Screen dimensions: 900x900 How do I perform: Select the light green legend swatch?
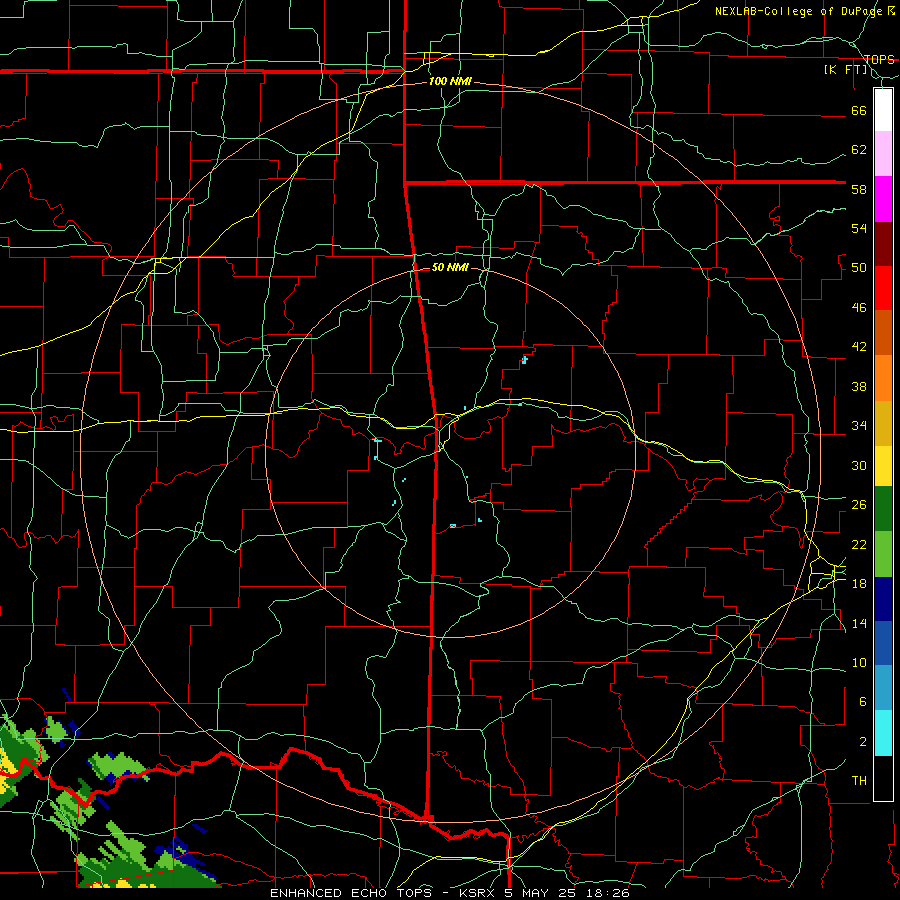pos(883,554)
